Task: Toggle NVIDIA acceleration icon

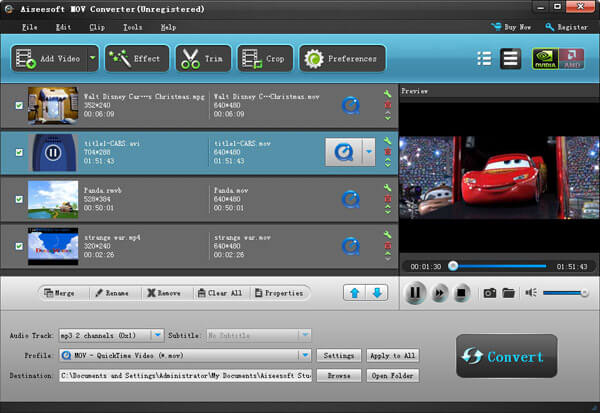Action: pyautogui.click(x=545, y=59)
